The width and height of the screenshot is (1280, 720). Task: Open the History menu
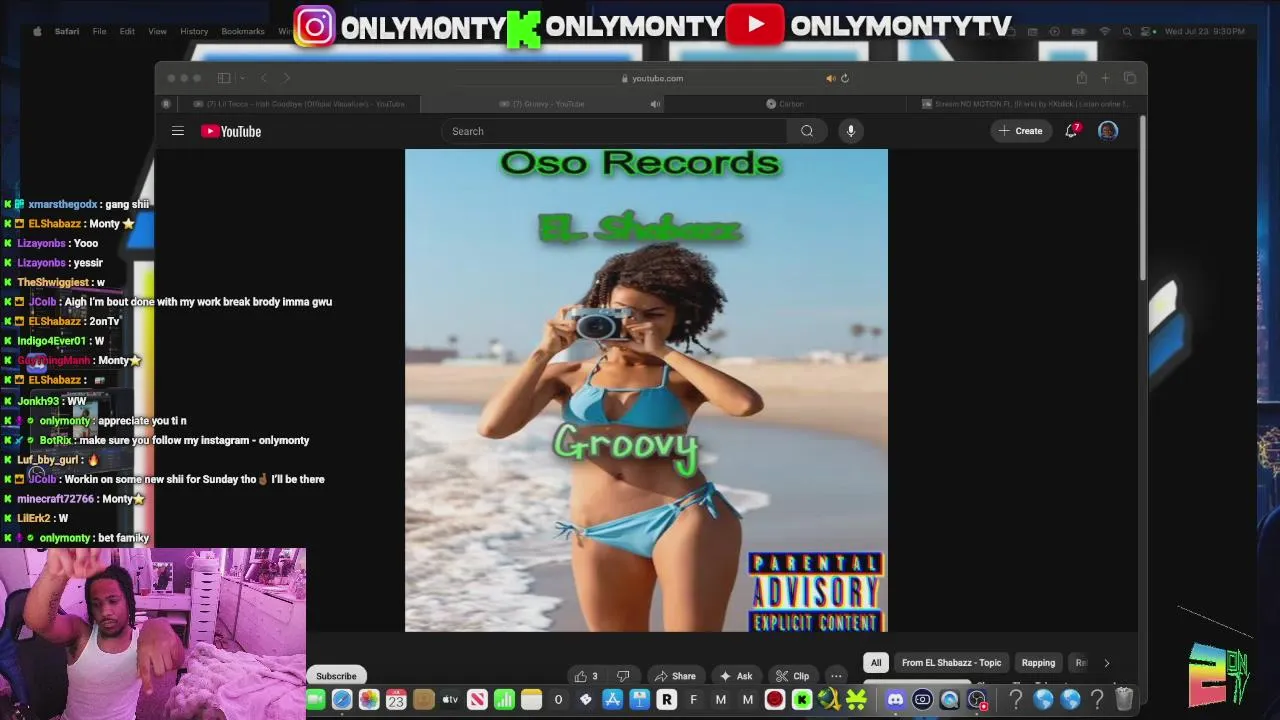[194, 32]
